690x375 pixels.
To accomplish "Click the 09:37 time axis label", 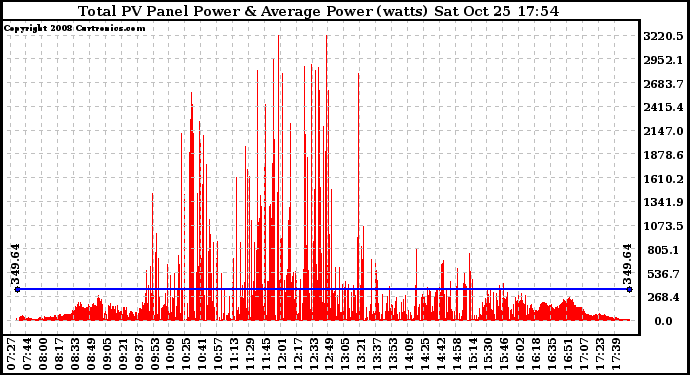I will click(x=139, y=354).
